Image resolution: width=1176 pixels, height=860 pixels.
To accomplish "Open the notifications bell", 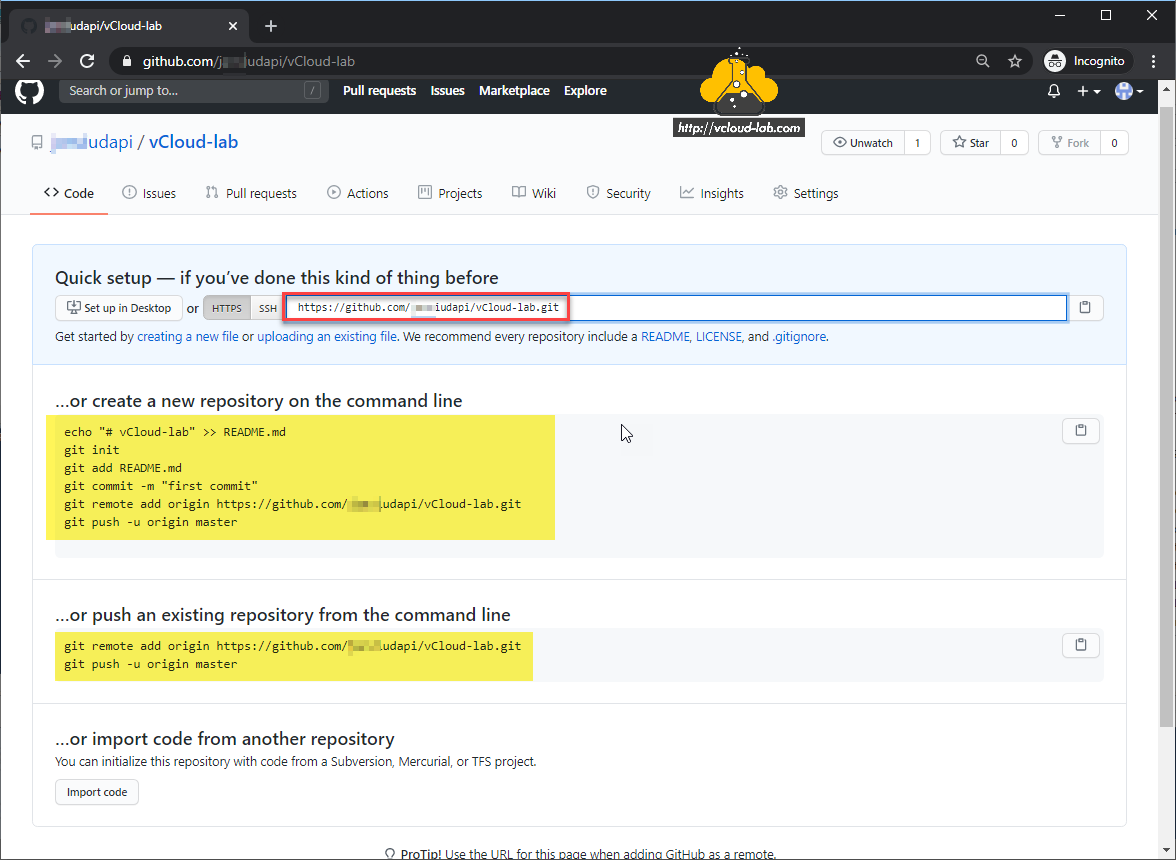I will pyautogui.click(x=1054, y=91).
